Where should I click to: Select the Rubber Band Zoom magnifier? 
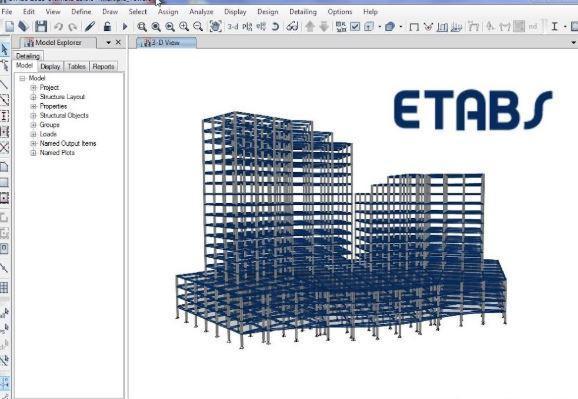coord(142,27)
